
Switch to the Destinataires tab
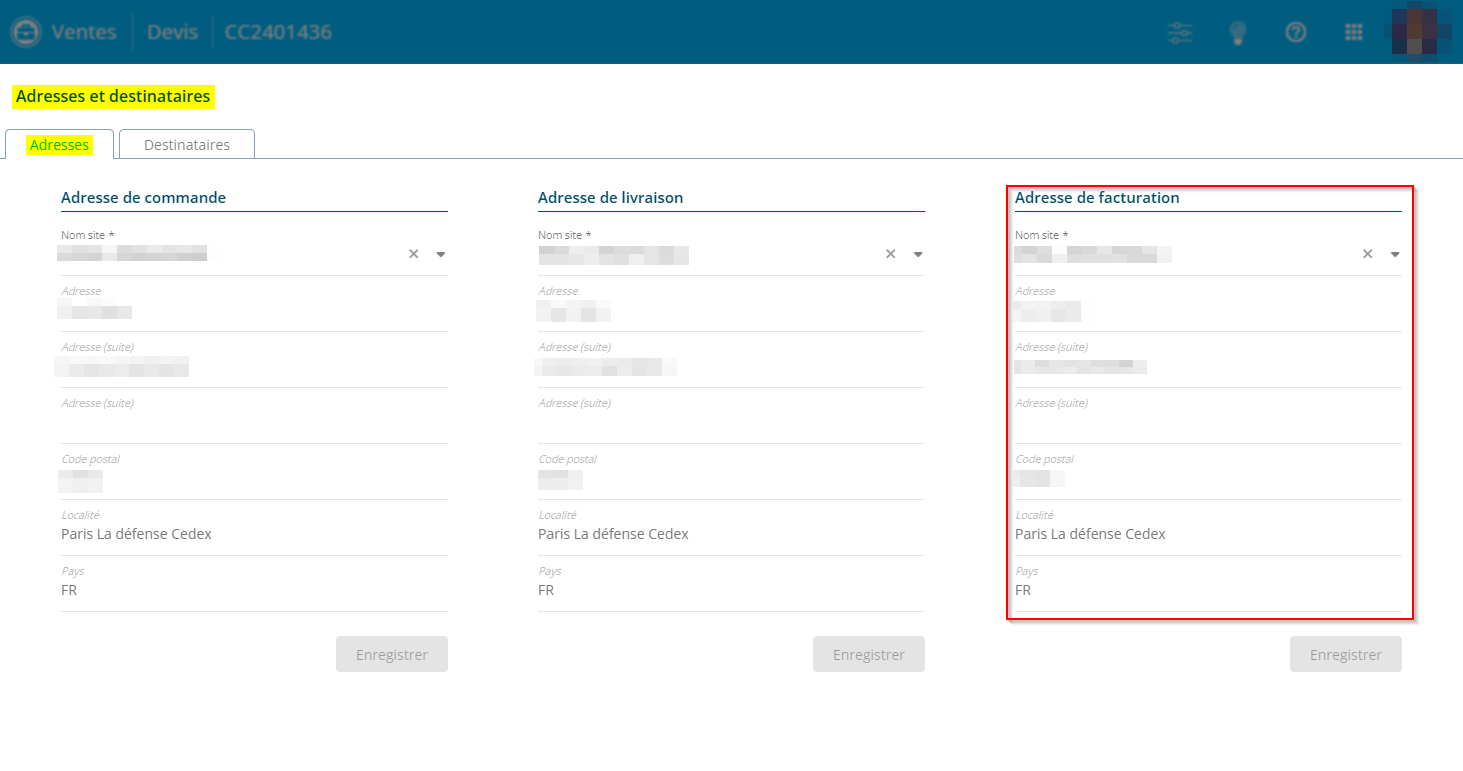187,145
